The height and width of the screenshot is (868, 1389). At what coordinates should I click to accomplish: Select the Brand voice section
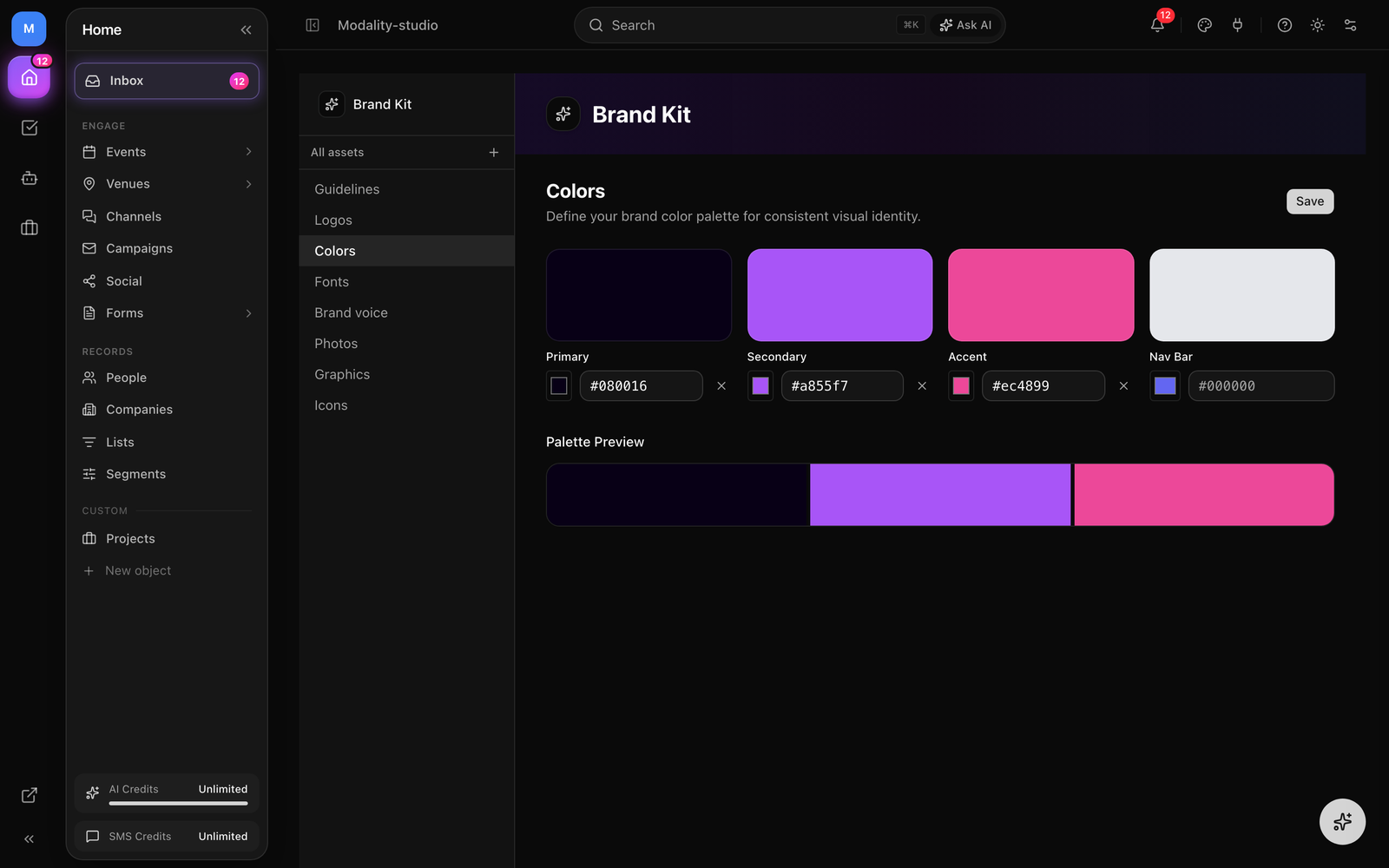click(406, 312)
